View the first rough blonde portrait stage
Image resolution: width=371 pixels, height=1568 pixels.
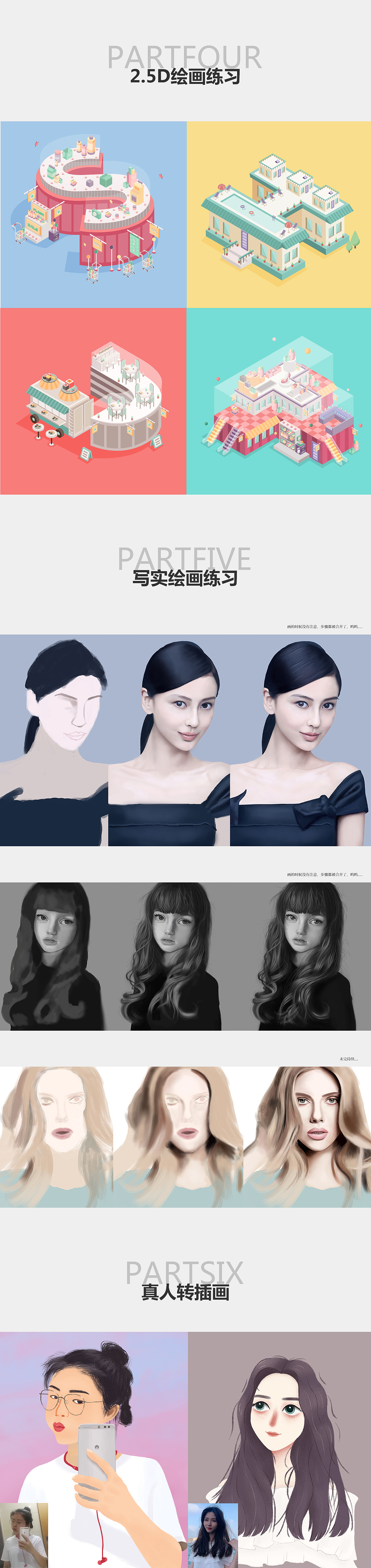57,1137
